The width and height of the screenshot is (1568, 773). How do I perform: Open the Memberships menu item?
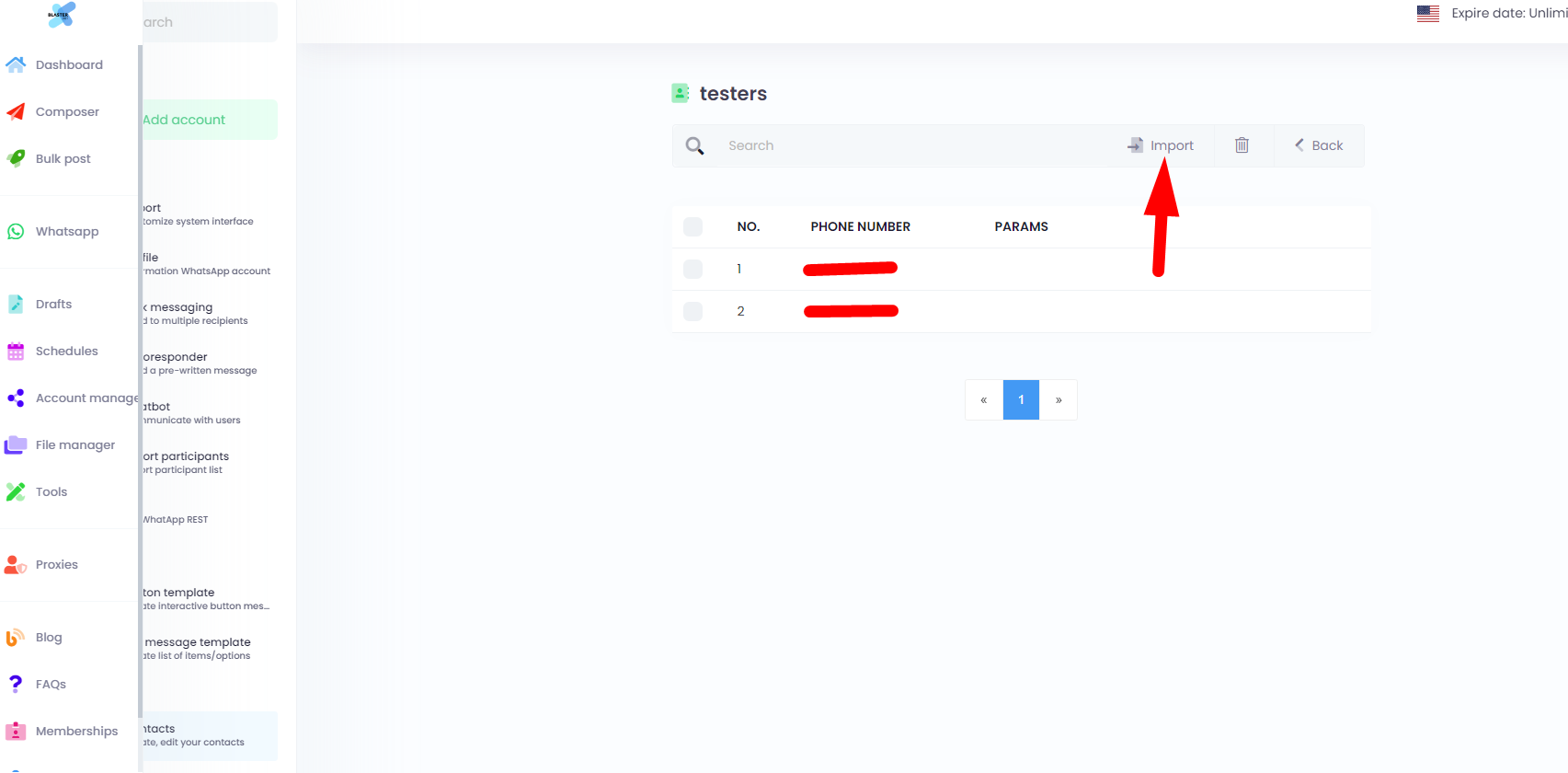click(76, 731)
